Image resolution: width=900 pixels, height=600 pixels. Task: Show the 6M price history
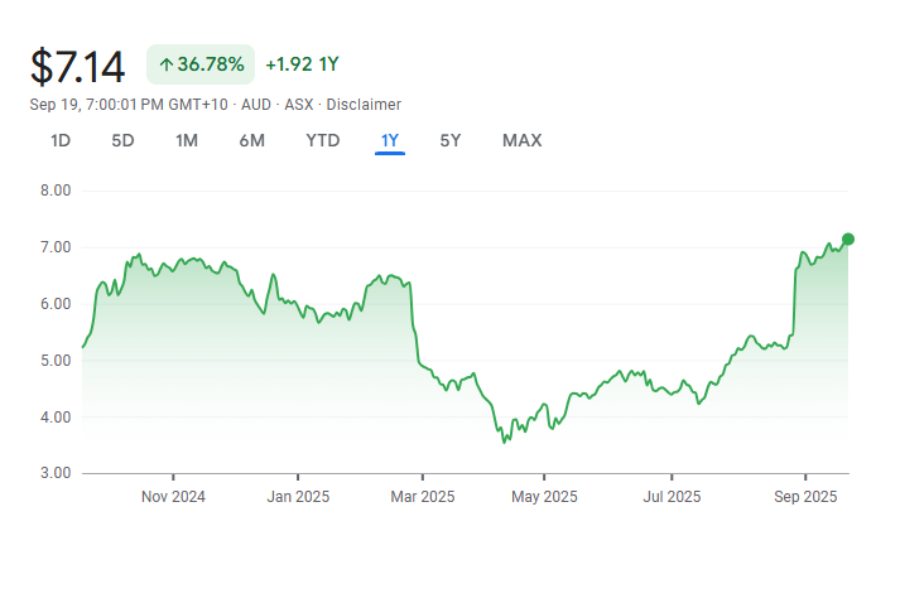coord(252,141)
